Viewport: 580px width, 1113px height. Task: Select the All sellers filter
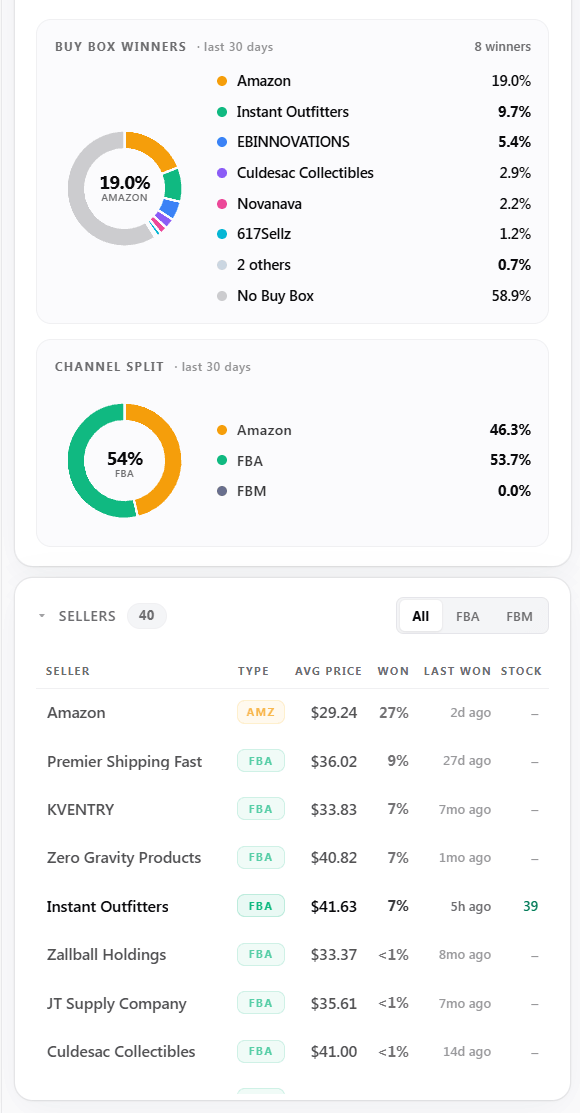[421, 616]
